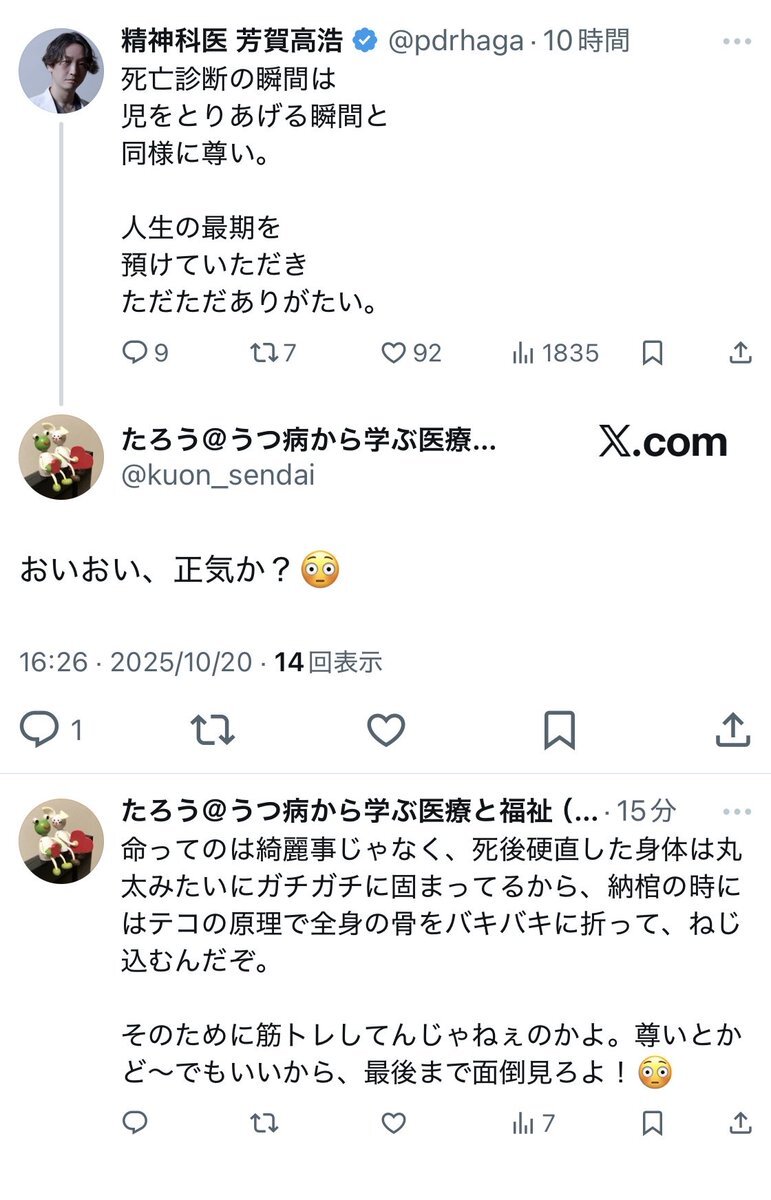Open more options on the 15分 reply
This screenshot has height=1200, width=771.
tap(736, 811)
